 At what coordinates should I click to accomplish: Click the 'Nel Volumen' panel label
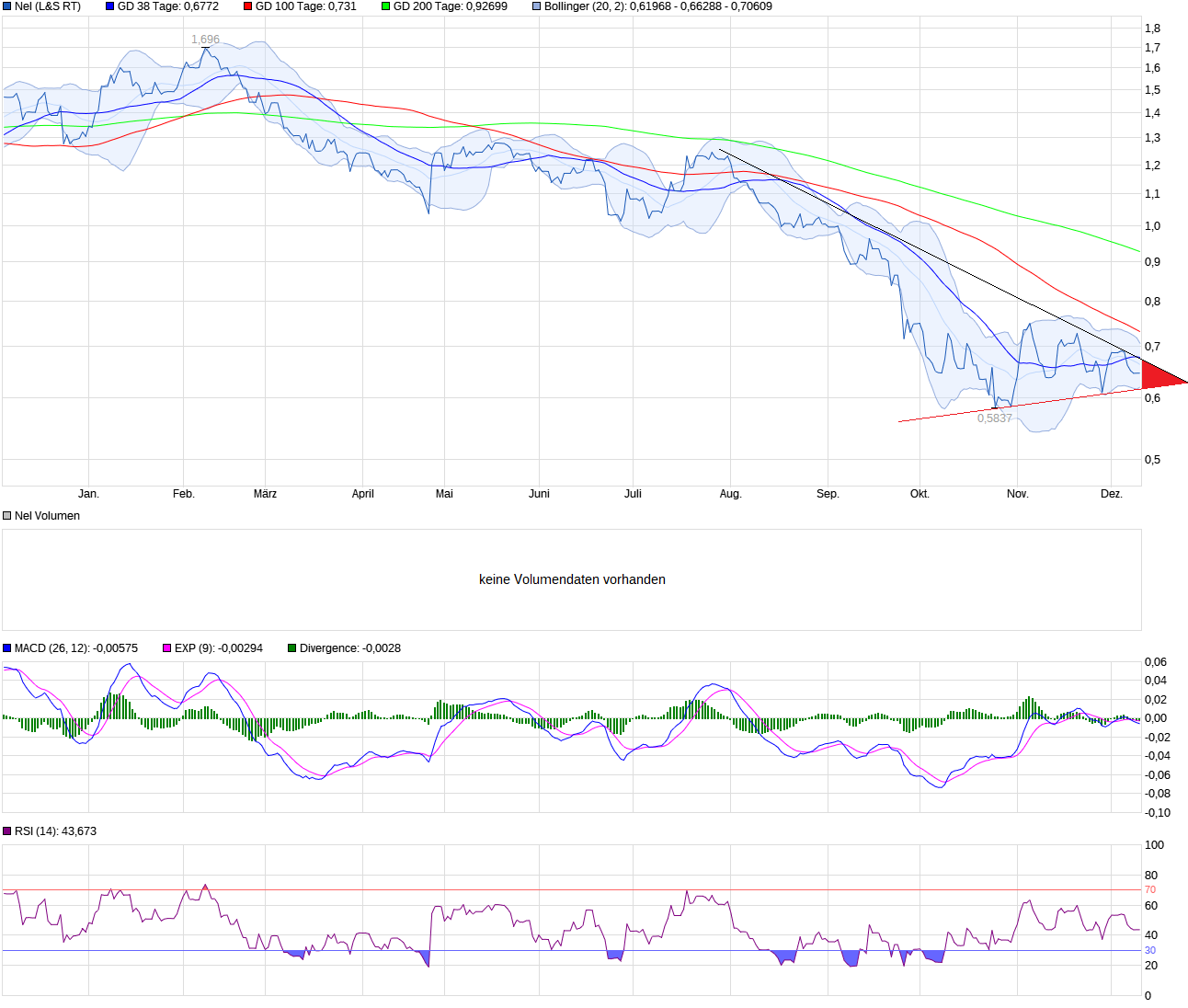point(47,516)
